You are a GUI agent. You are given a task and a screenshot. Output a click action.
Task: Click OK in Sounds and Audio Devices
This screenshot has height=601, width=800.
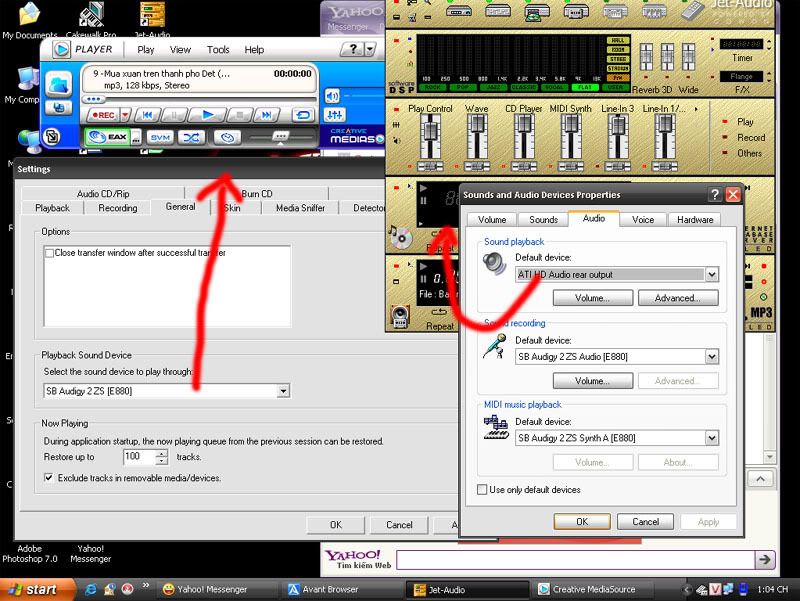[x=582, y=521]
